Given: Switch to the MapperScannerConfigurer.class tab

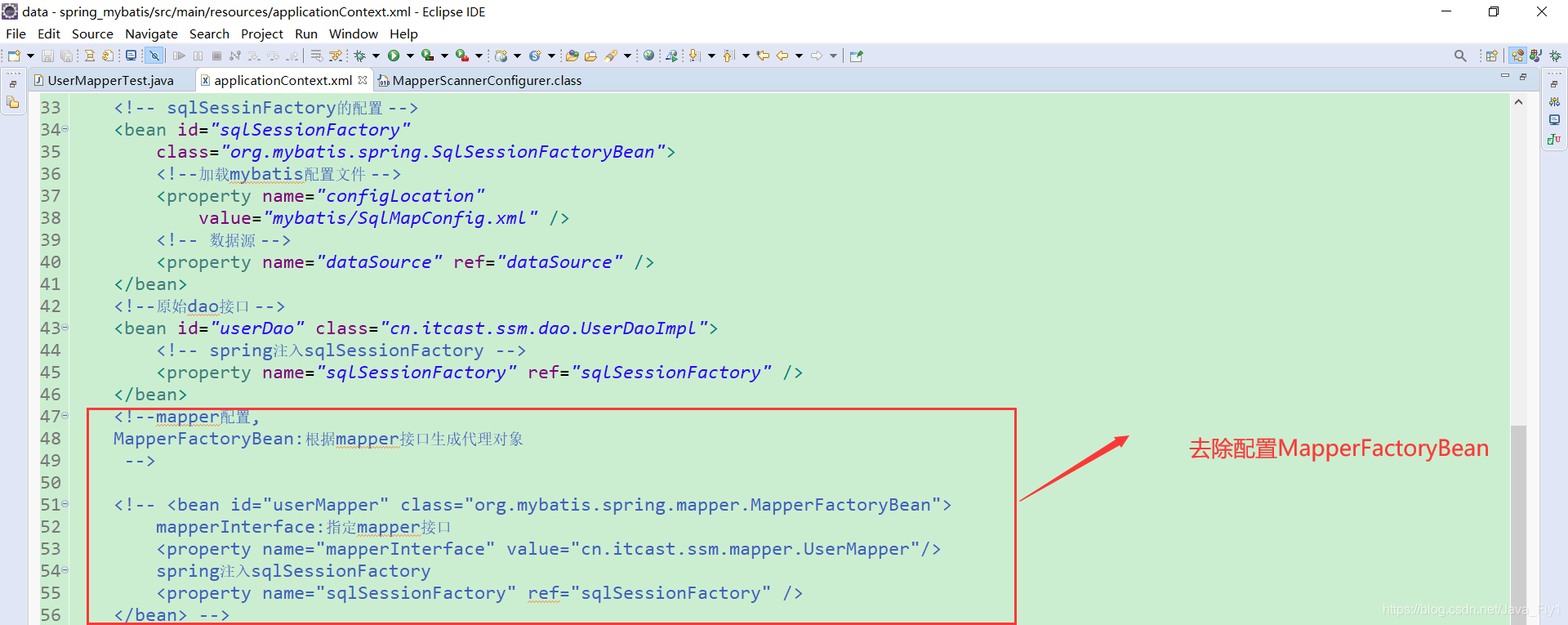Looking at the screenshot, I should point(480,80).
